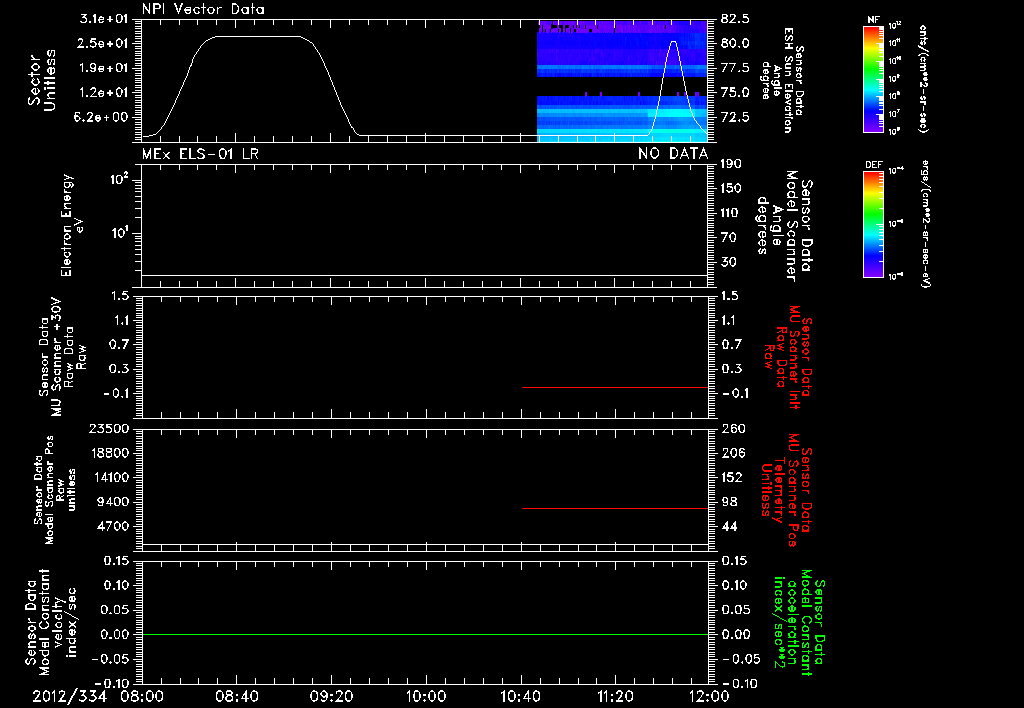The image size is (1024, 708).
Task: Select the 'NPI Vector Data' panel title
Action: pyautogui.click(x=203, y=9)
